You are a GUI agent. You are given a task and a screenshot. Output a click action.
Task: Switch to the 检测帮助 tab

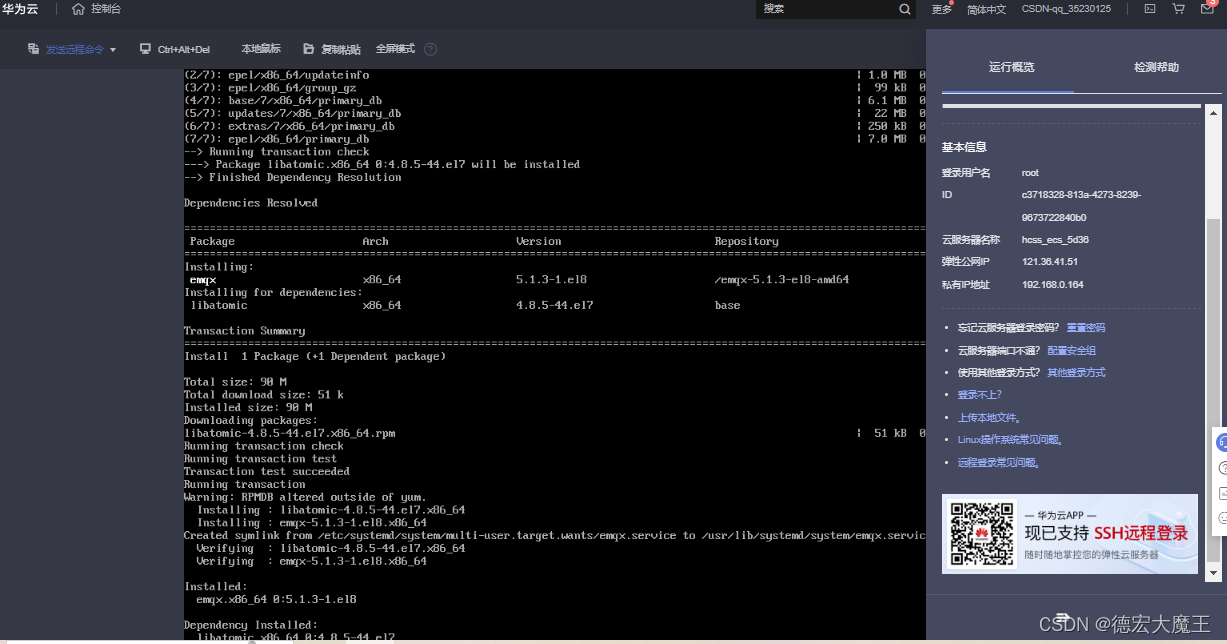(1156, 67)
